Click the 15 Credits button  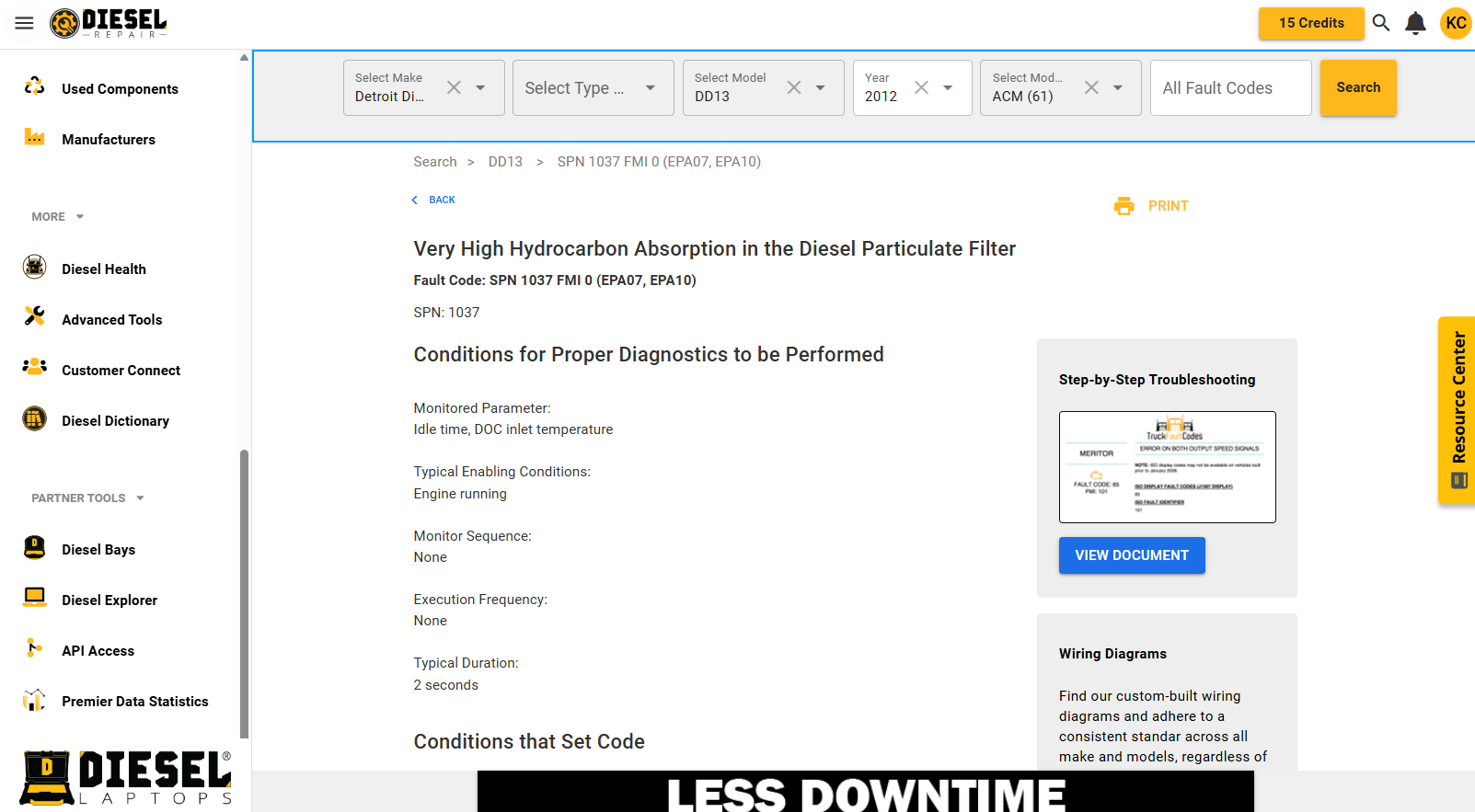click(x=1311, y=23)
